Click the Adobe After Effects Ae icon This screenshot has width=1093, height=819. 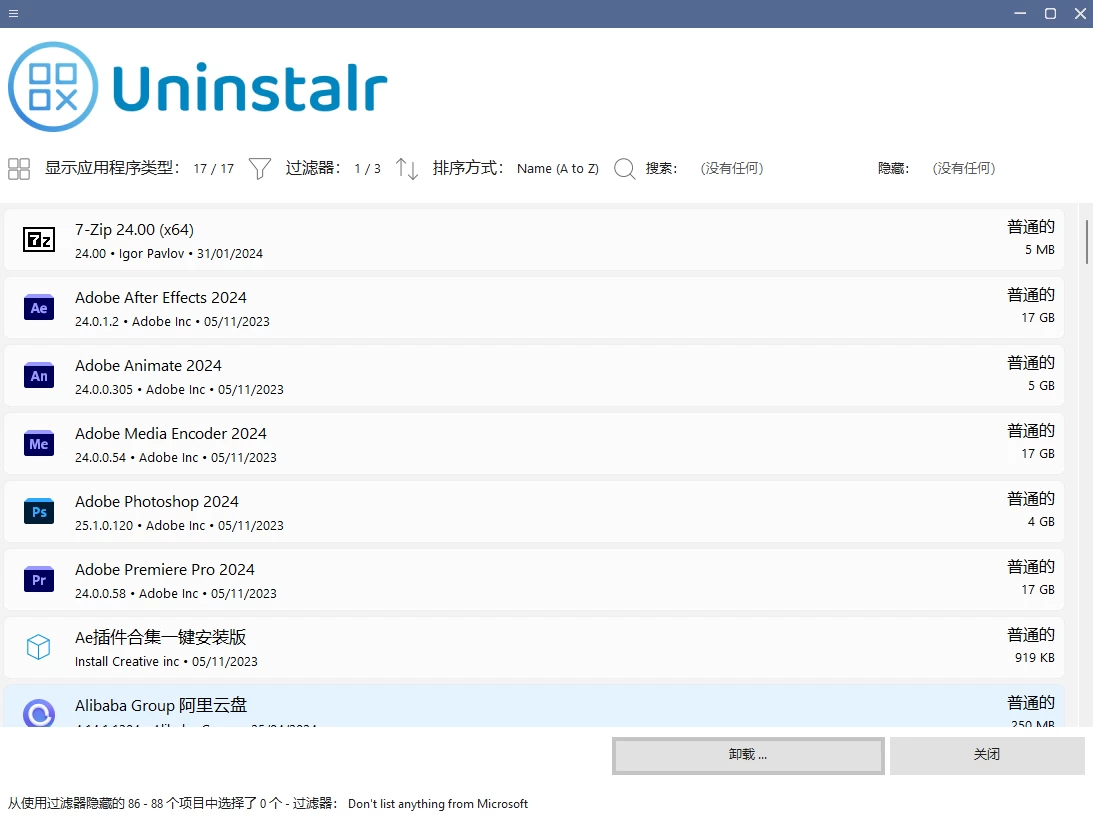(39, 308)
